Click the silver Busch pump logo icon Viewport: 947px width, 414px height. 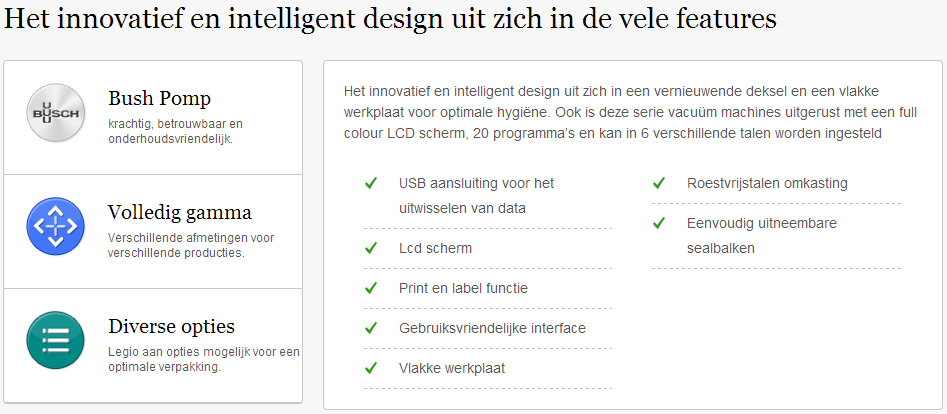coord(56,113)
